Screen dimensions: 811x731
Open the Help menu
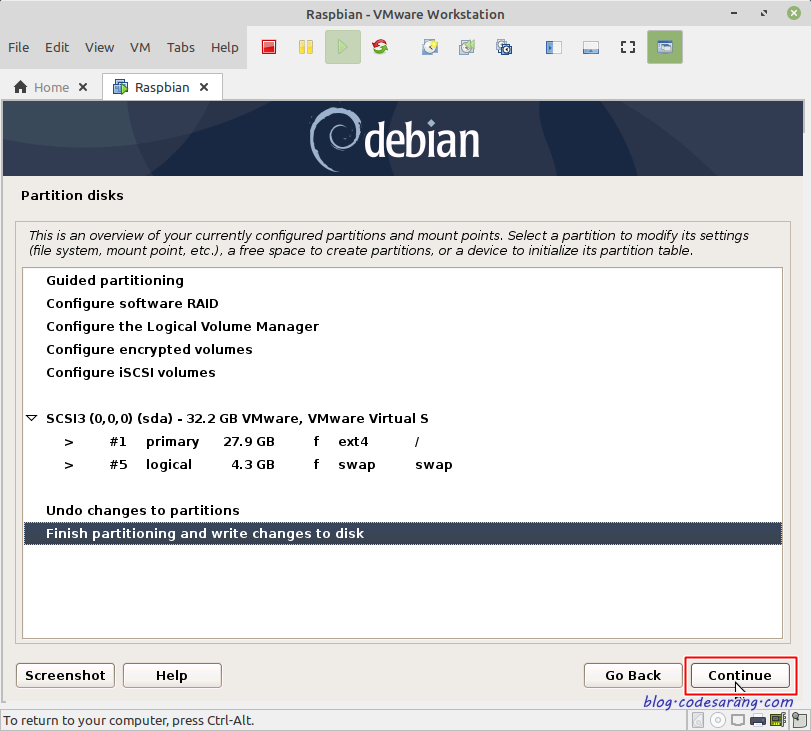(x=224, y=48)
